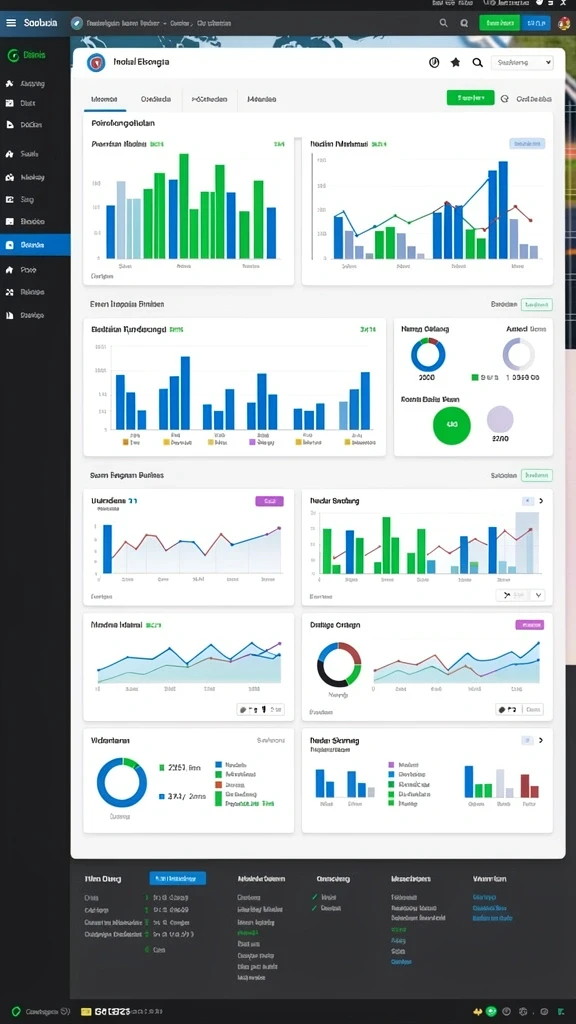Click the right arrow on bottom bar panel
Screen dimensions: 576x1024
coord(541,741)
